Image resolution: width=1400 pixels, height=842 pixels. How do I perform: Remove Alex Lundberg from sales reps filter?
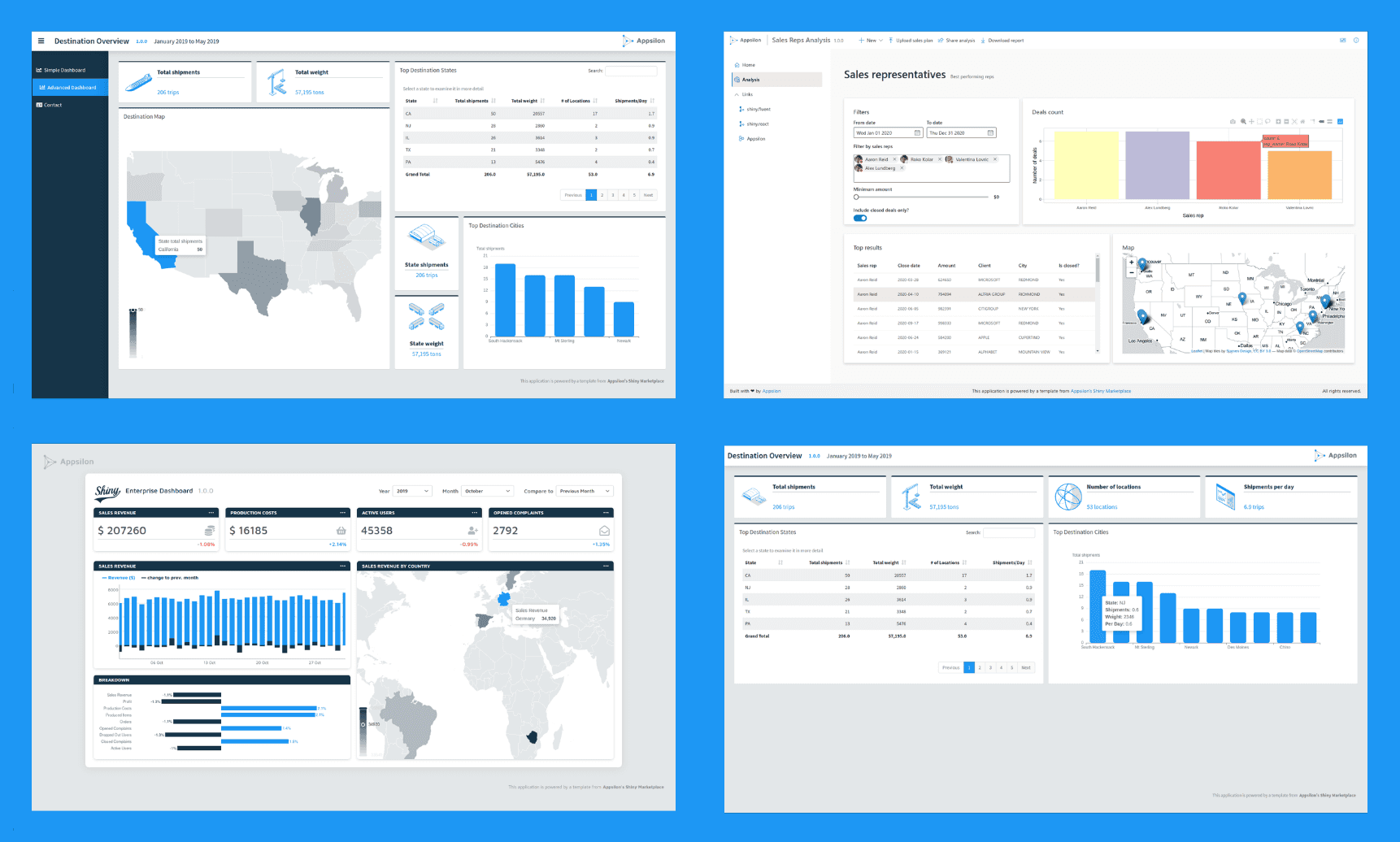click(x=902, y=168)
